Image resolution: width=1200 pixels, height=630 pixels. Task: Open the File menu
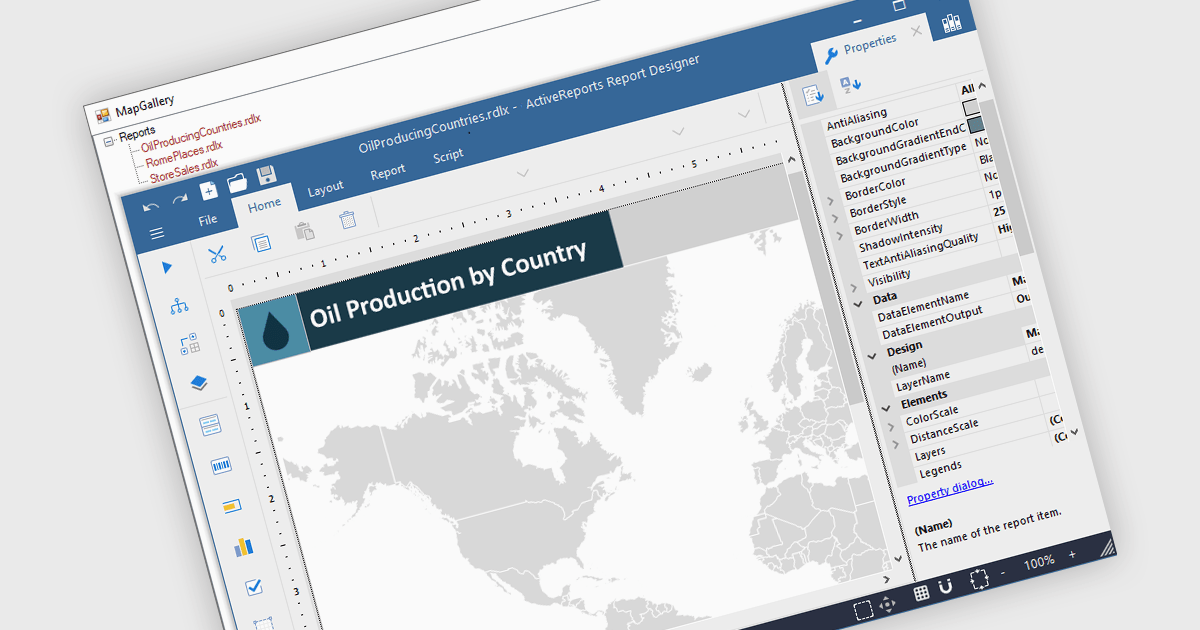click(208, 220)
